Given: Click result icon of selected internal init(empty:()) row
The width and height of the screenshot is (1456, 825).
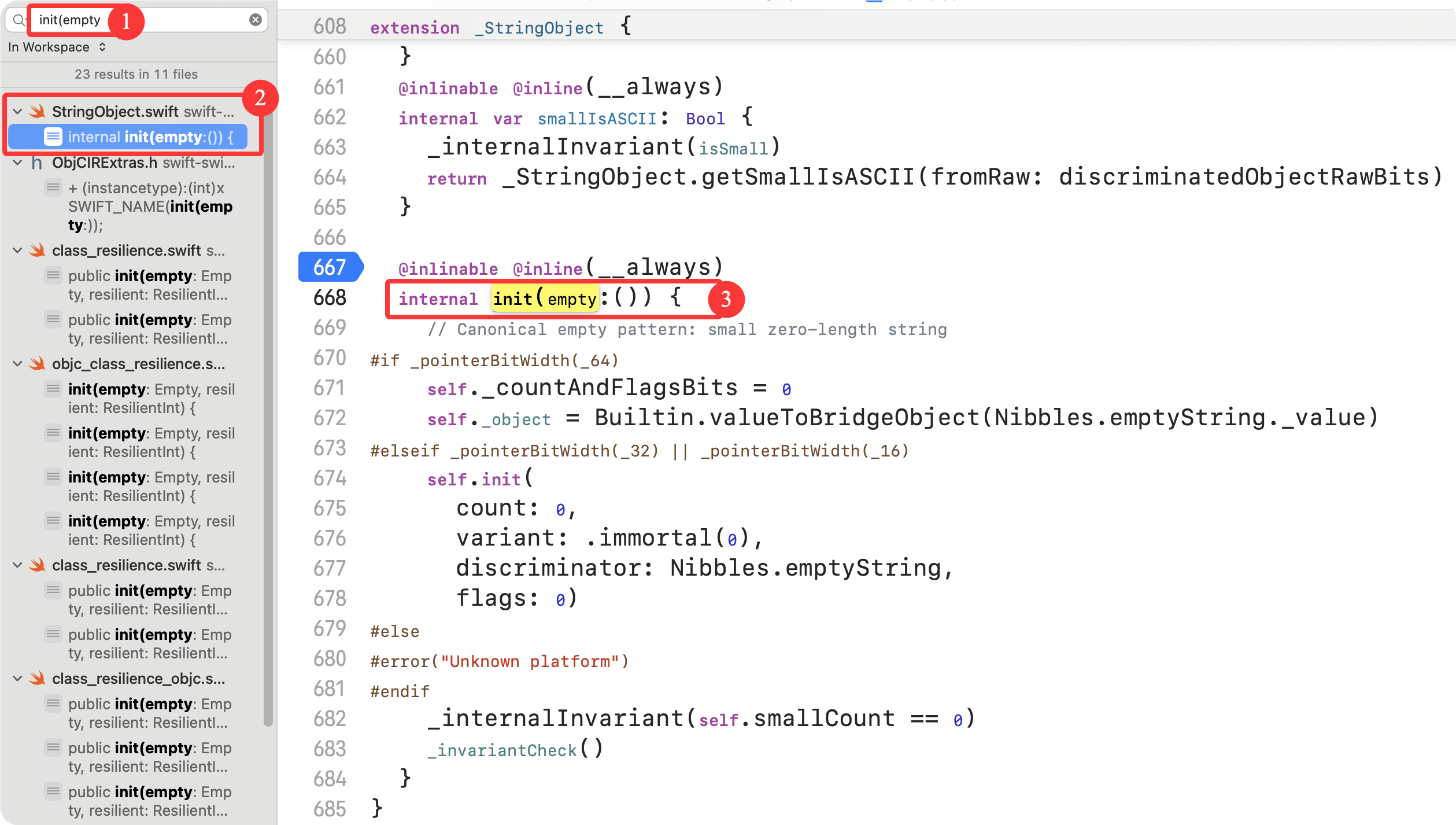Looking at the screenshot, I should click(x=53, y=137).
